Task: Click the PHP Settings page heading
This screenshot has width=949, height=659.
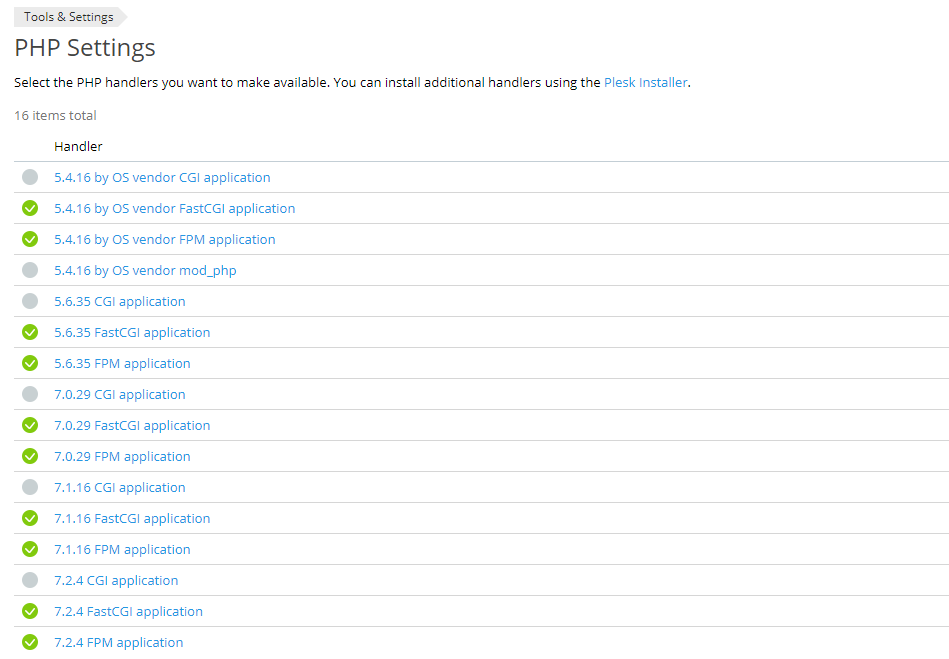Action: click(85, 48)
